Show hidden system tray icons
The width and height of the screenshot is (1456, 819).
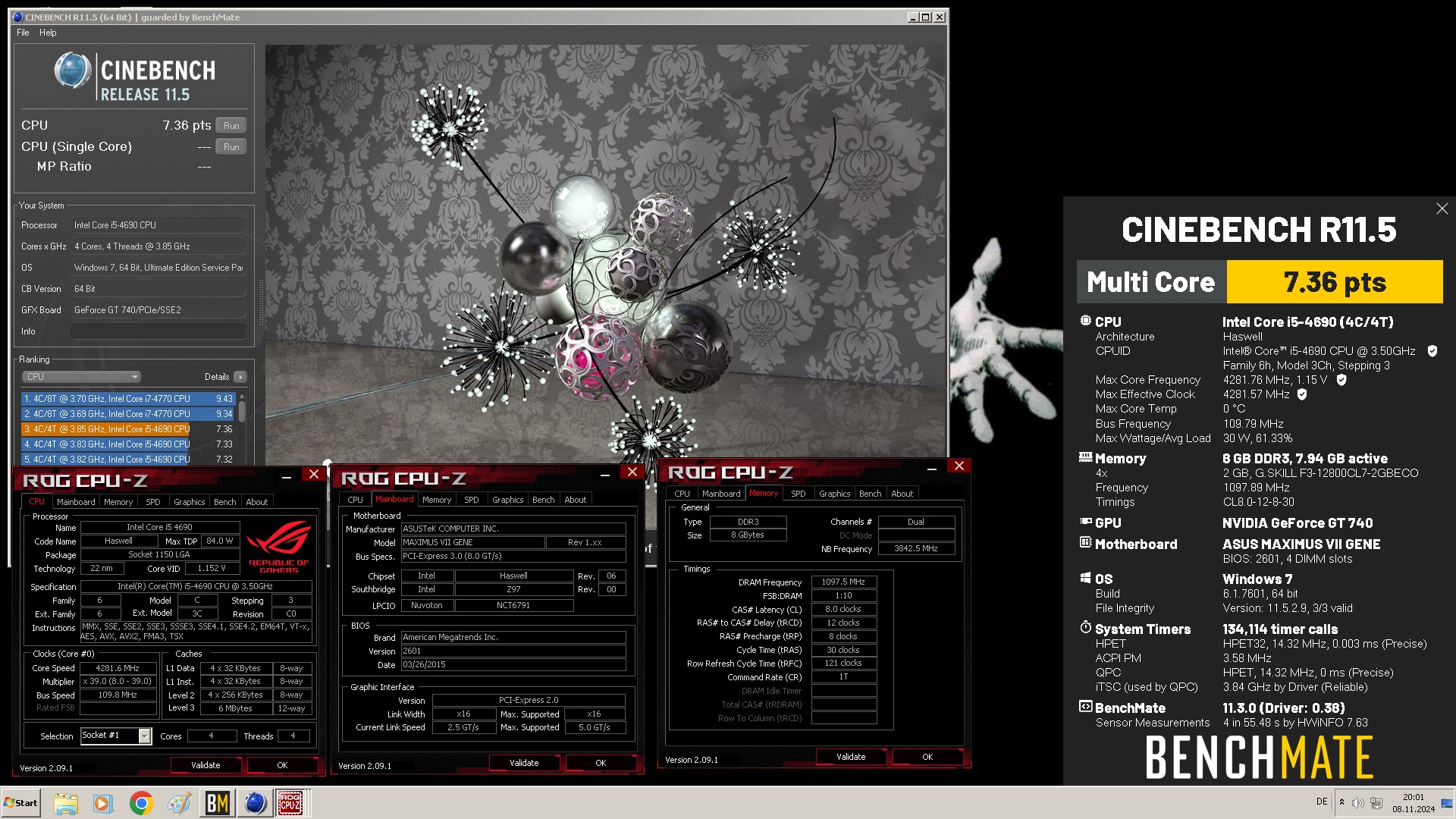(1341, 802)
